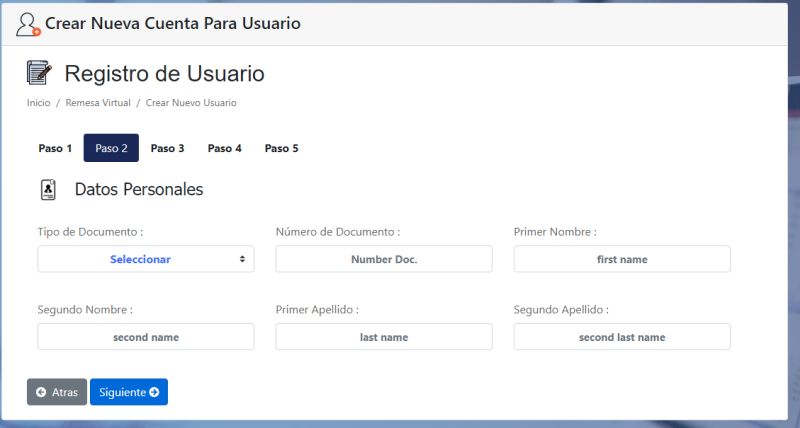Click the Crear Nueva Cuenta Para Usuario title

(x=173, y=23)
